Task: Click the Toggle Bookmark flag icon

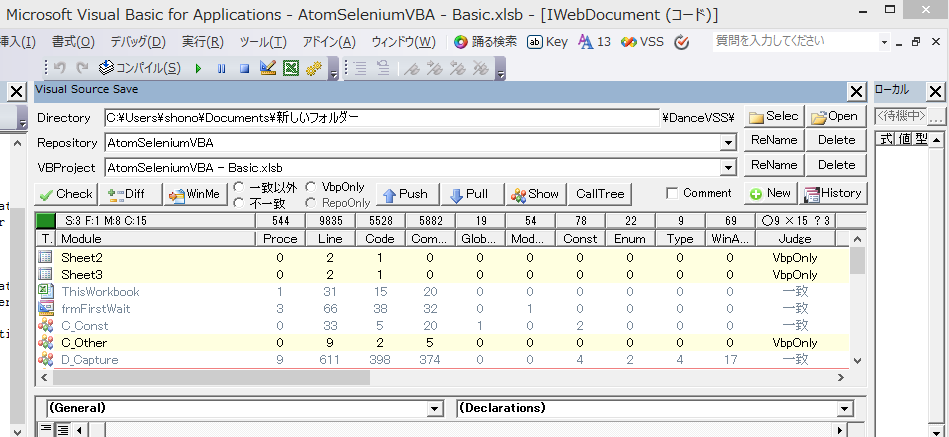Action: pyautogui.click(x=412, y=68)
